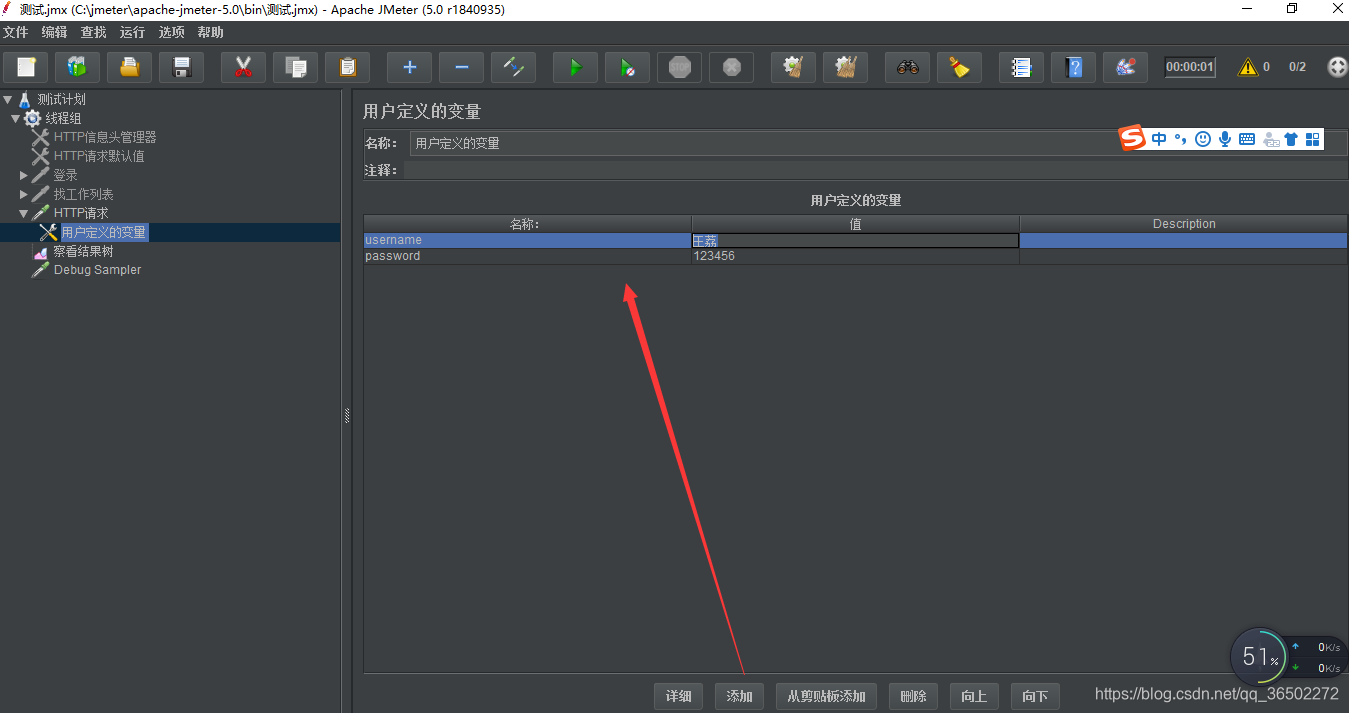Click the Sogou microphone voice input icon
Image resolution: width=1349 pixels, height=713 pixels.
coord(1224,139)
